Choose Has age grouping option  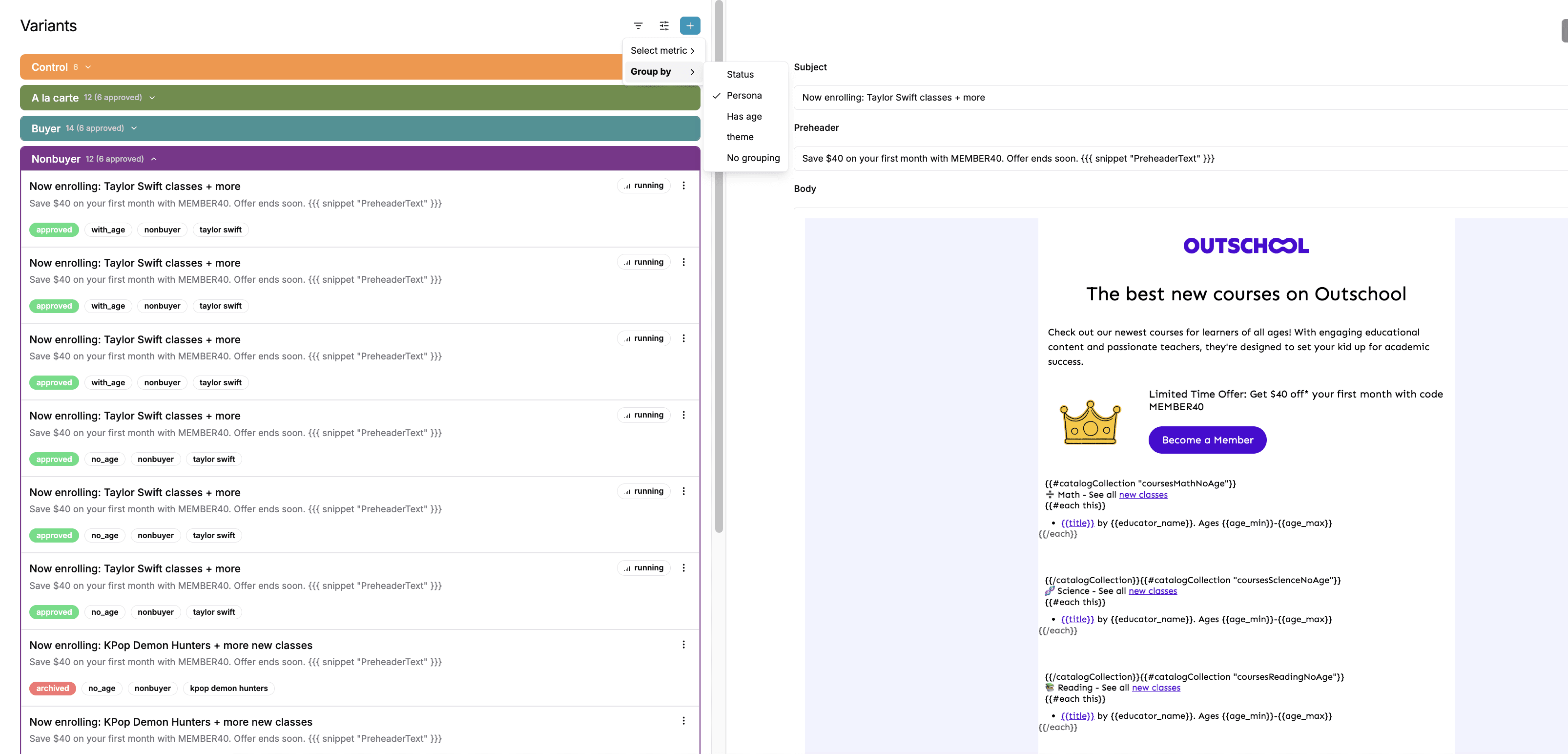pyautogui.click(x=744, y=116)
